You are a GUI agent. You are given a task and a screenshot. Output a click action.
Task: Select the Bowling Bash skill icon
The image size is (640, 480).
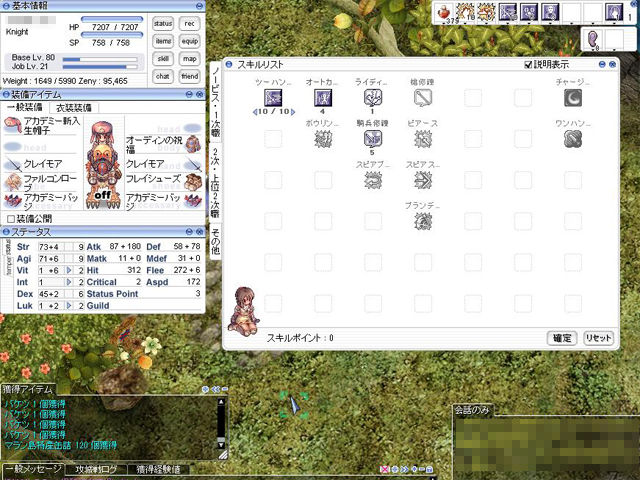pos(323,140)
